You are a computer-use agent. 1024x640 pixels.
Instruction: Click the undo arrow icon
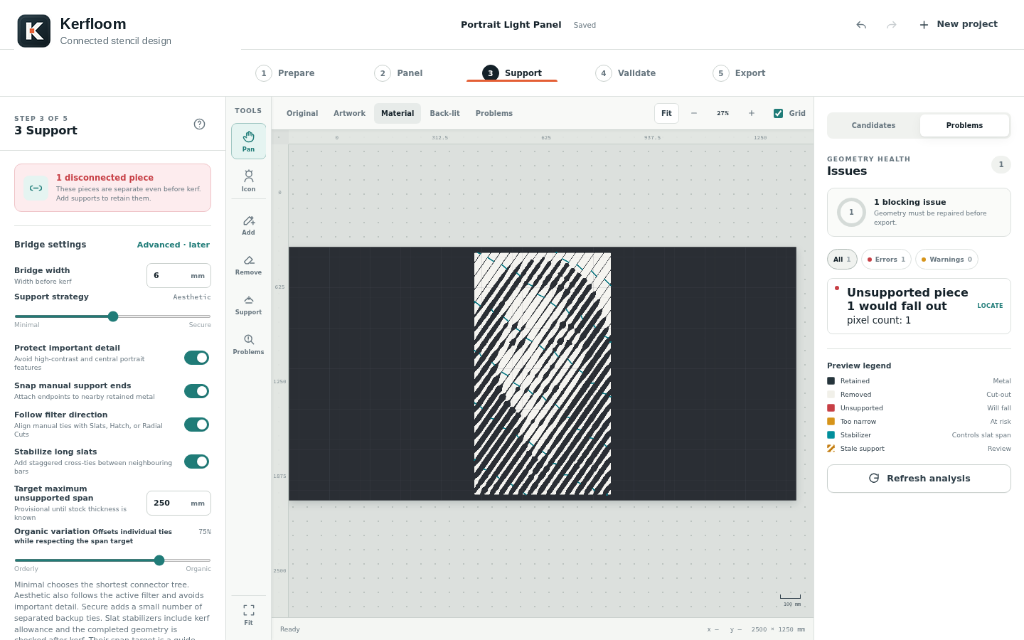[861, 25]
